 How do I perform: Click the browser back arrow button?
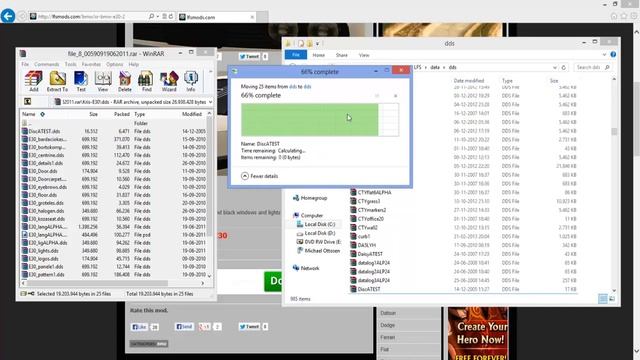[8, 16]
